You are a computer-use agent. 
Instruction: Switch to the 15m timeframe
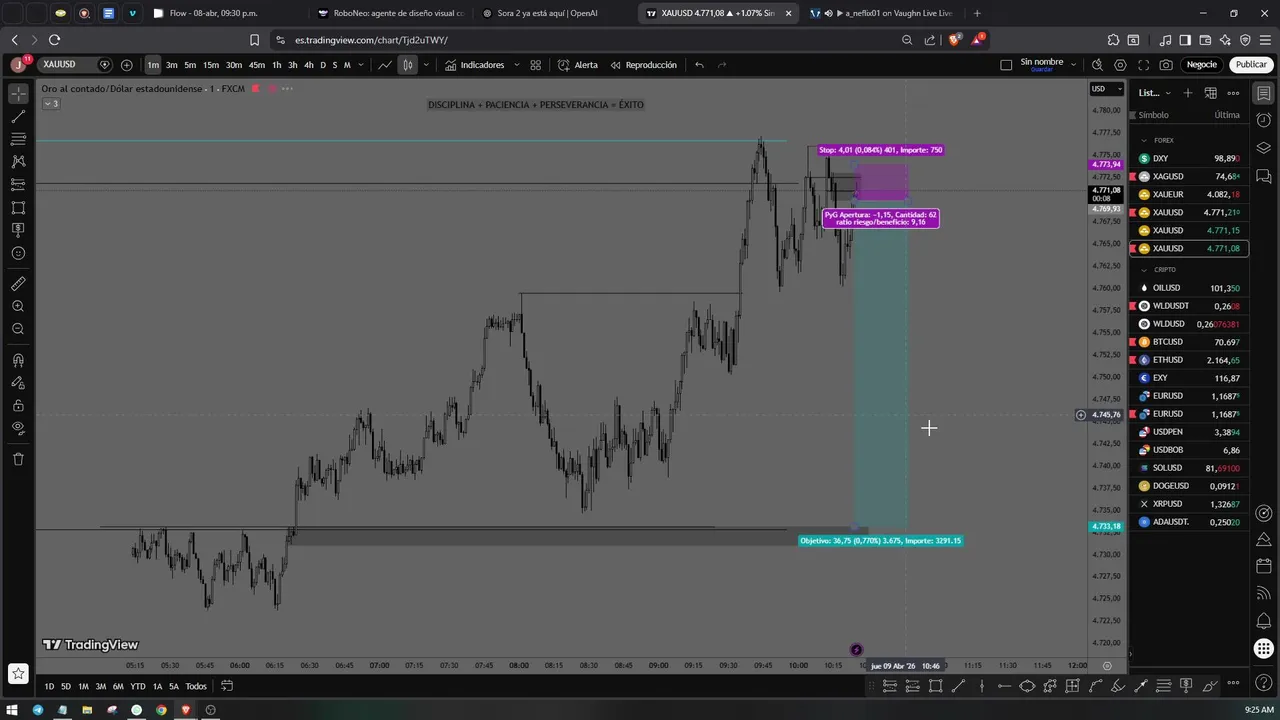pyautogui.click(x=211, y=65)
